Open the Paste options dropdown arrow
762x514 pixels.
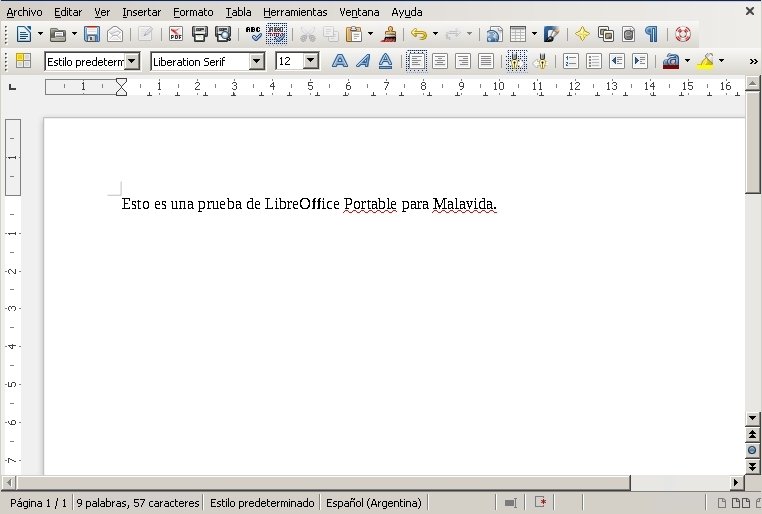pos(370,34)
